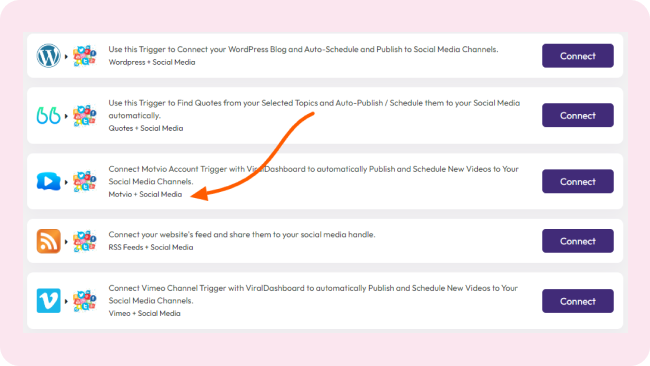Click social media cluster icon in Quotes row
Viewport: 650px width, 366px height.
(x=85, y=116)
